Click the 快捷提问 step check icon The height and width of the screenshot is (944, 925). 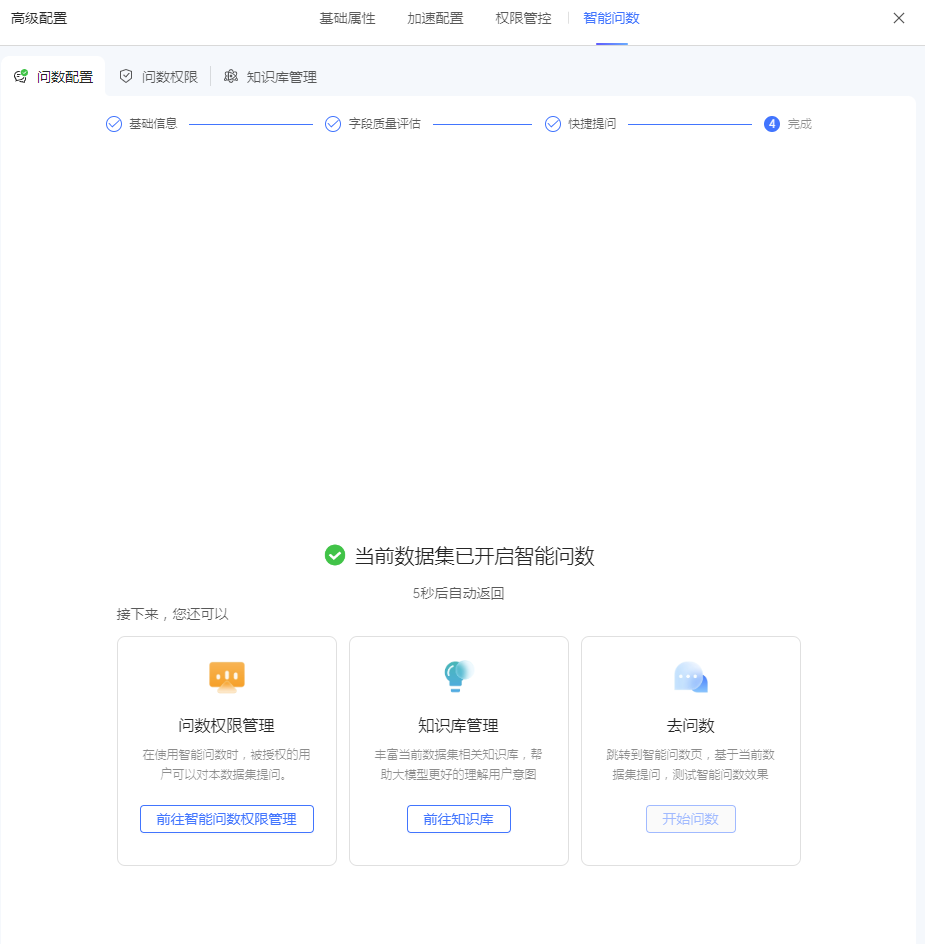tap(553, 124)
